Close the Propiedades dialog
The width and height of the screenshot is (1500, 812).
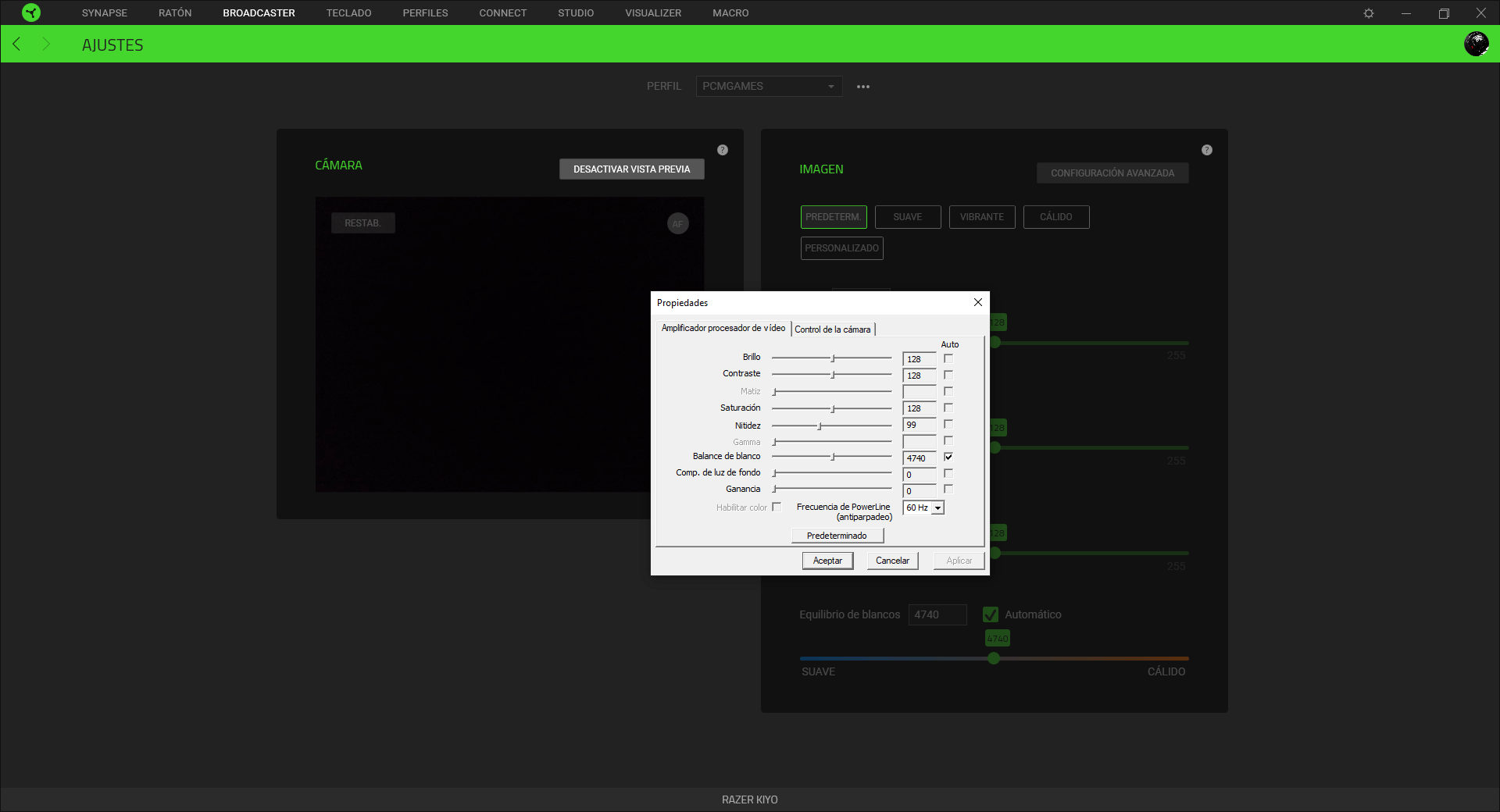point(978,302)
